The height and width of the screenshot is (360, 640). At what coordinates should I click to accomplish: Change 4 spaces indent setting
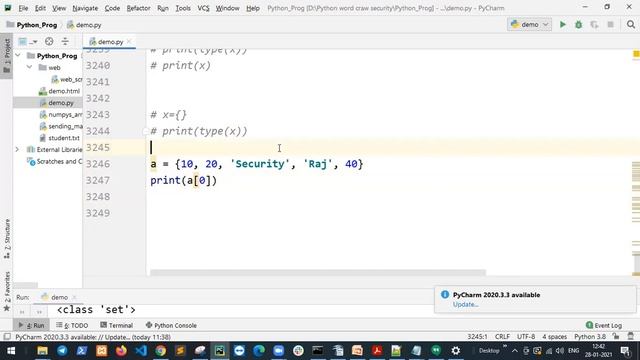pos(554,337)
